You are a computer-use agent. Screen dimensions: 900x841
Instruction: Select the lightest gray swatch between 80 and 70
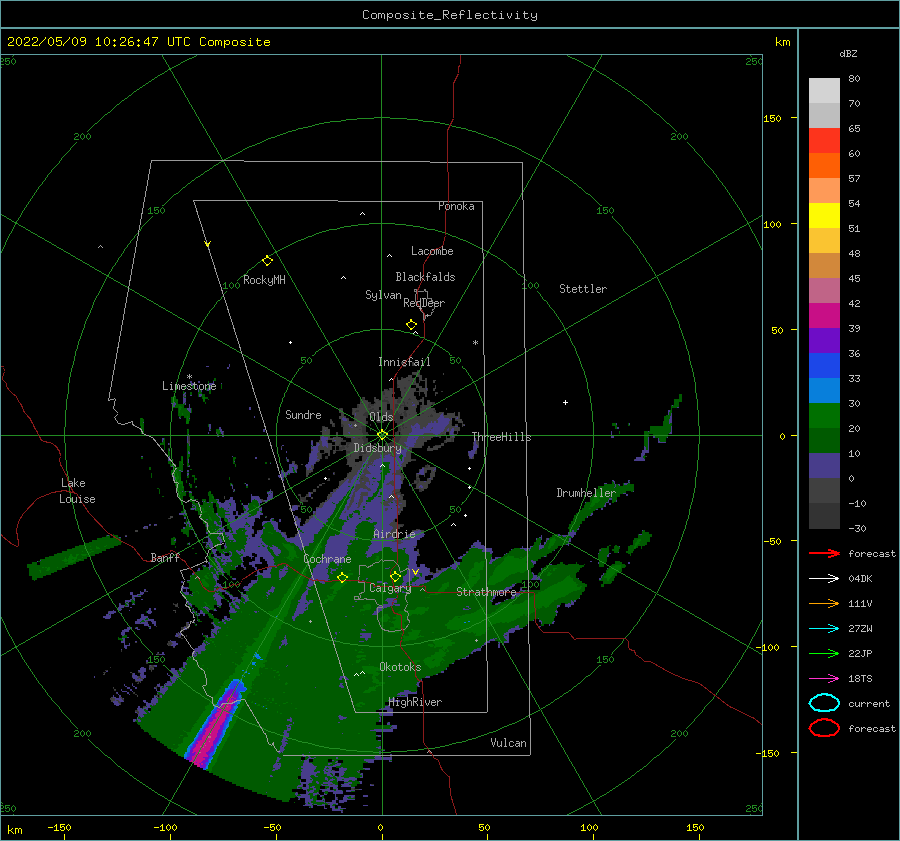pyautogui.click(x=824, y=91)
